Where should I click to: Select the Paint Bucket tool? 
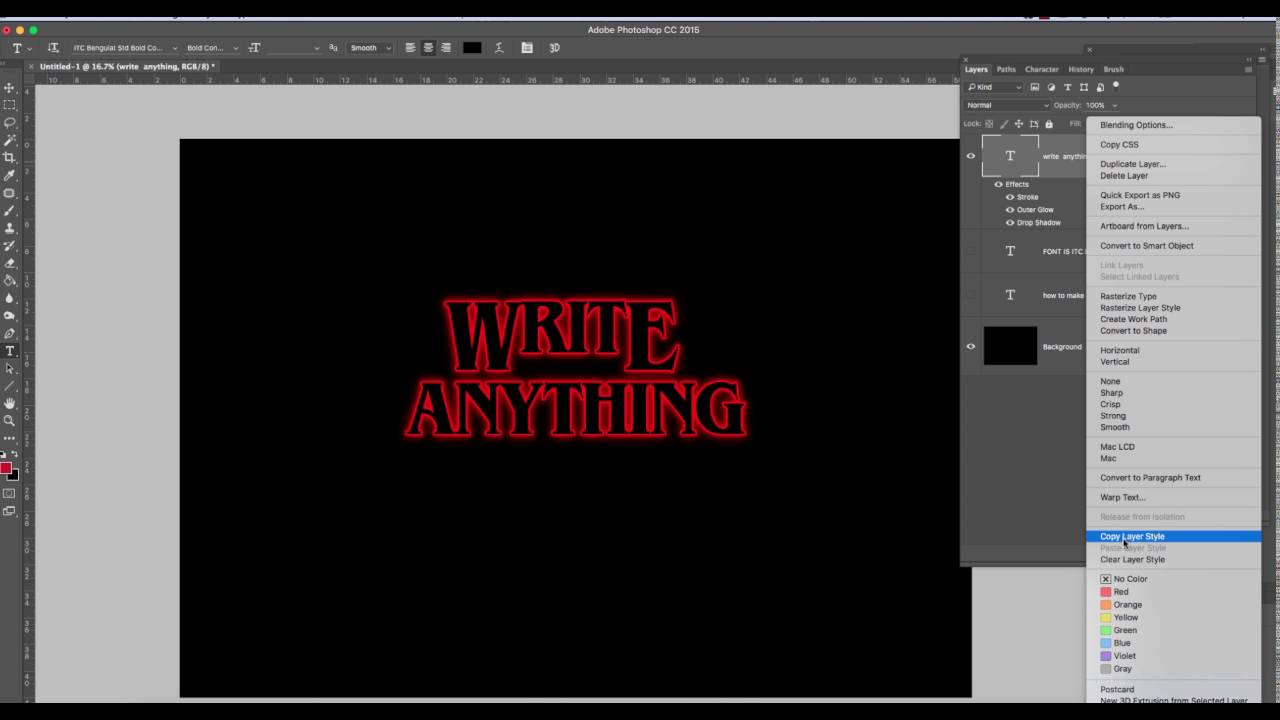[10, 281]
